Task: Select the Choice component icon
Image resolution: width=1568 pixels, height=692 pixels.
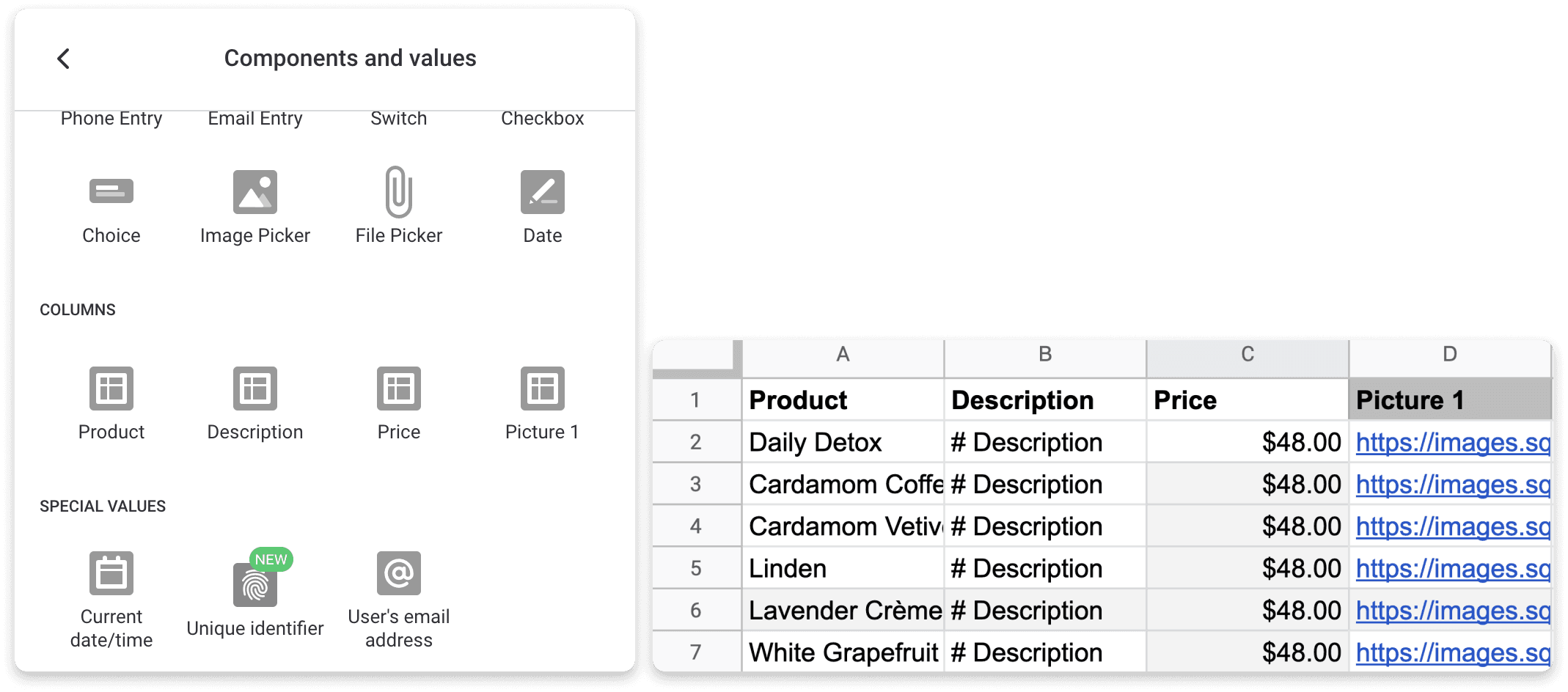Action: click(111, 191)
